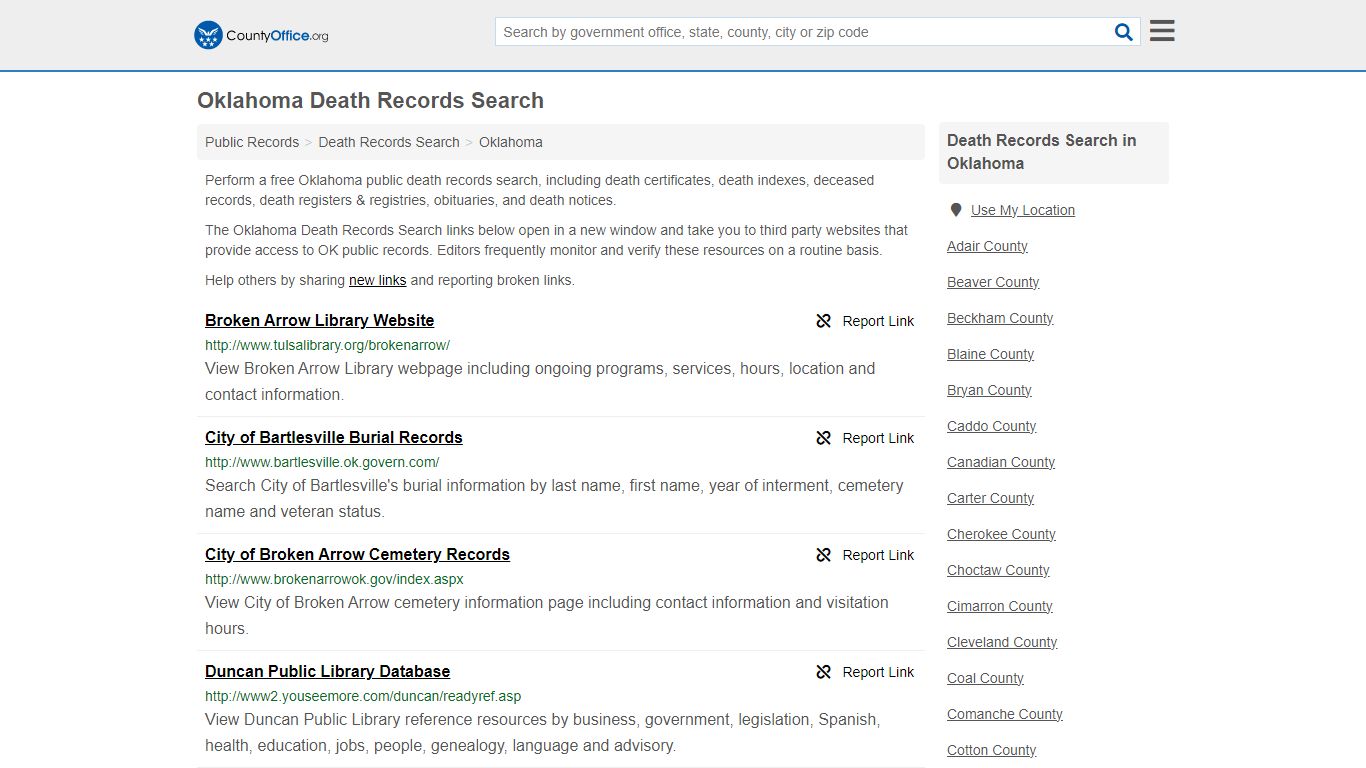Select Choctaw County
1366x768 pixels.
tap(998, 570)
